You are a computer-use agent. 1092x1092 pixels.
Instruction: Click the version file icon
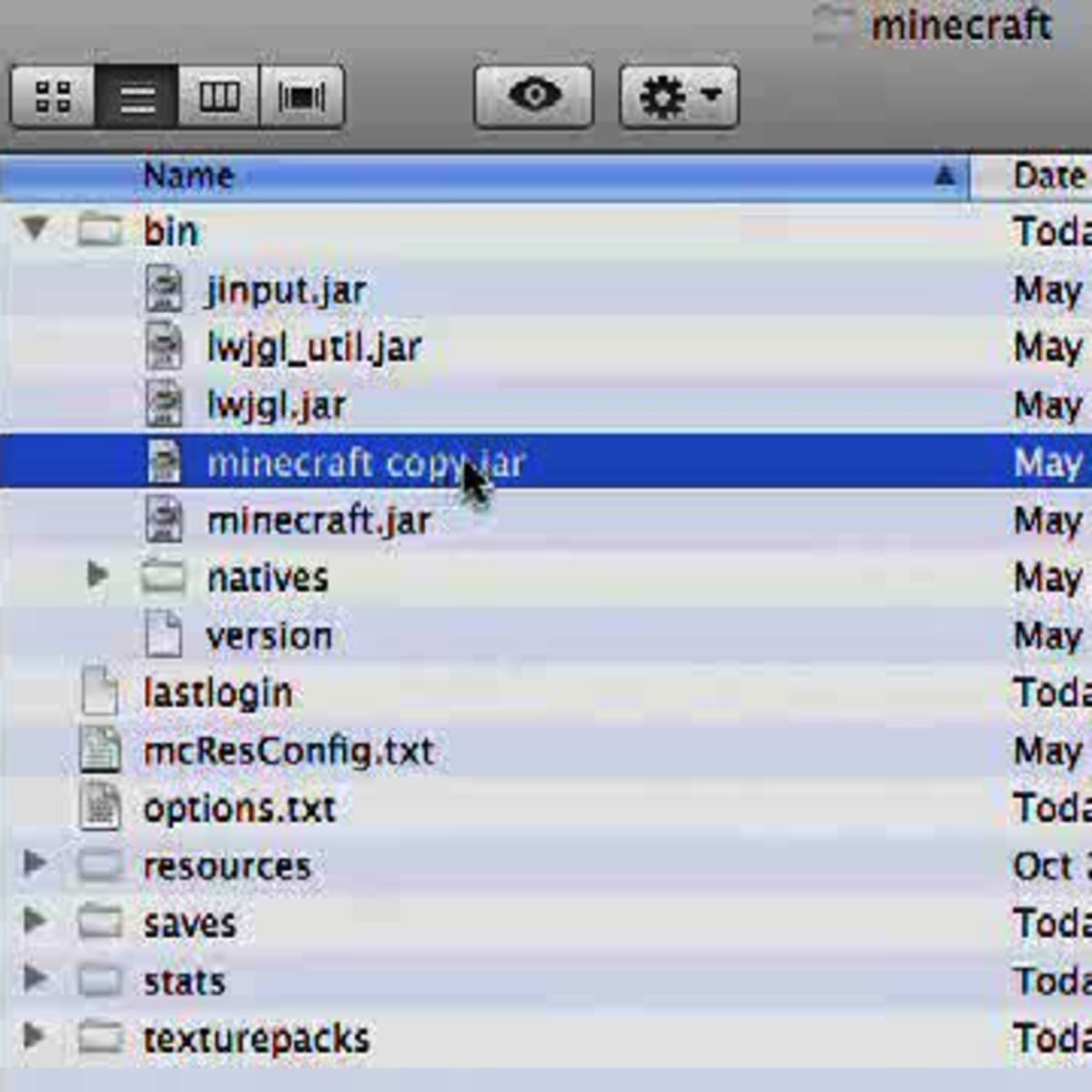pos(164,633)
